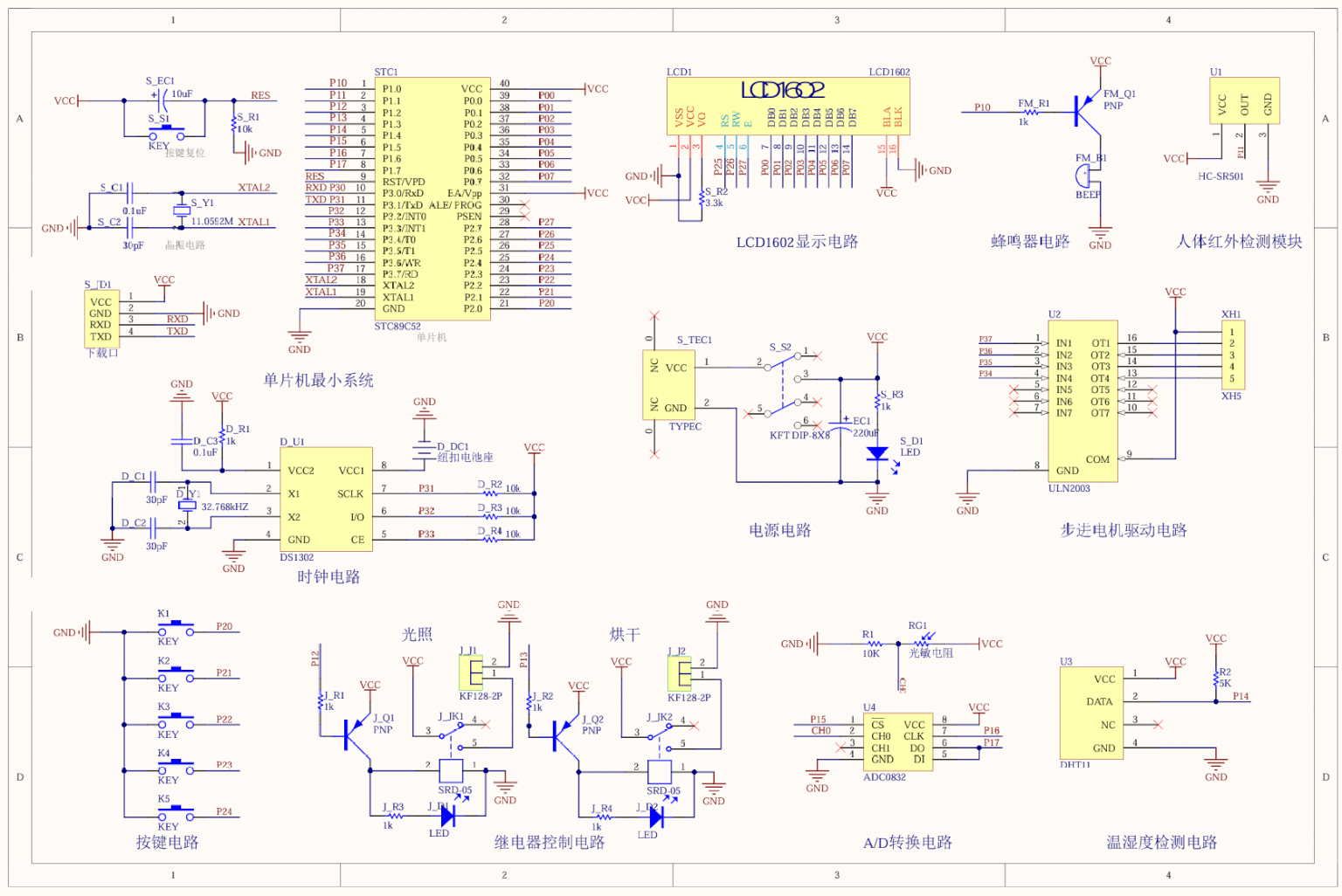Select the '继电器控制电路' caption
This screenshot has width=1342, height=896.
coord(550,842)
